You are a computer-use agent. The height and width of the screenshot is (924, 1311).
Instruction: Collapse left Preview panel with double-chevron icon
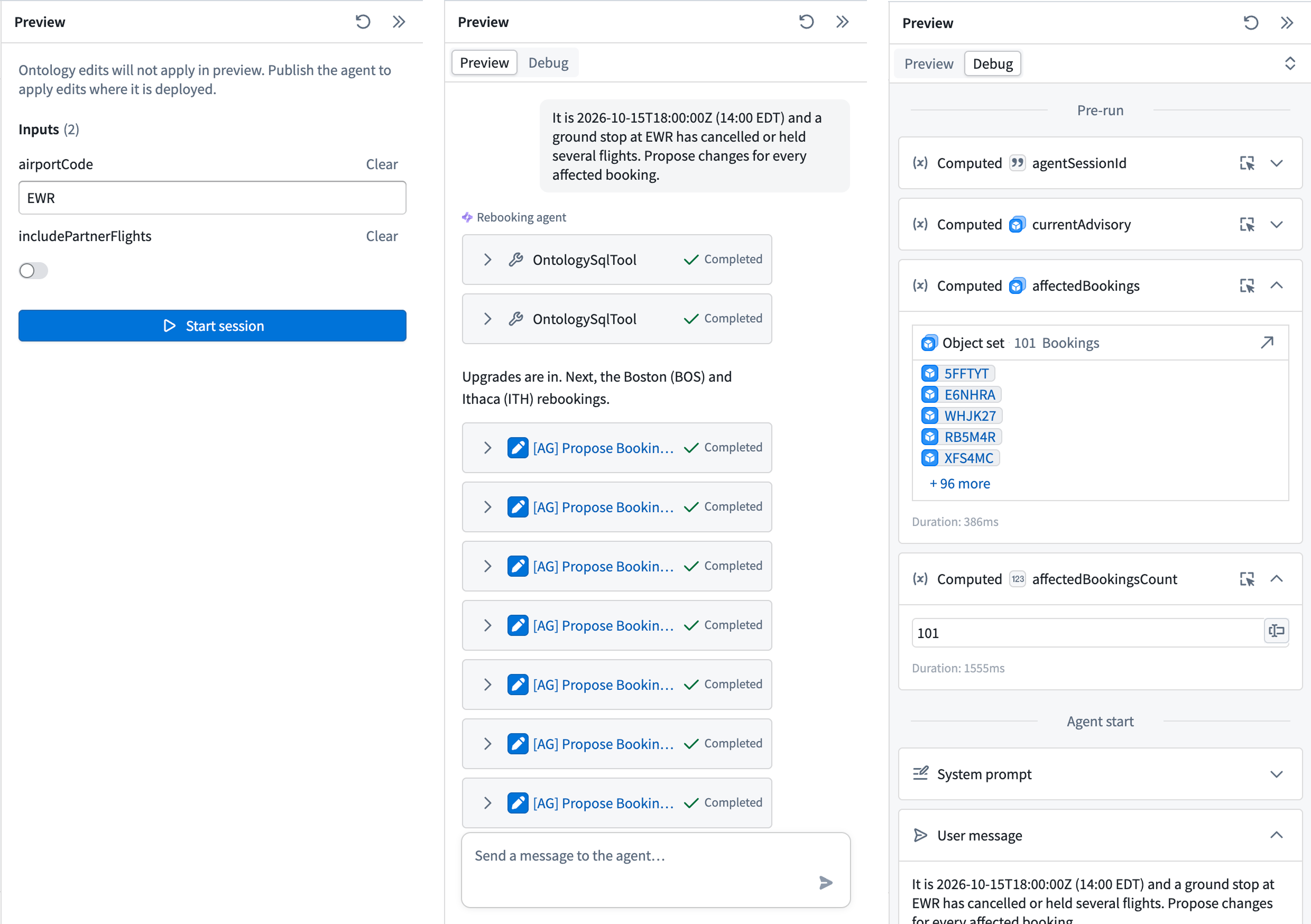pos(399,22)
